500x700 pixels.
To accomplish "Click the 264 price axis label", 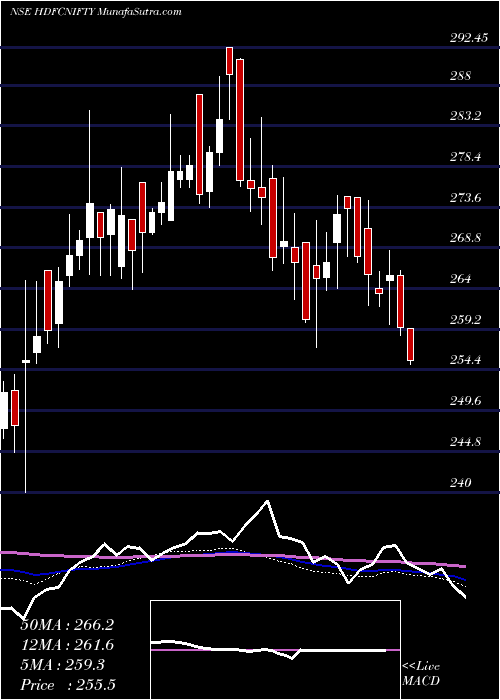I will tap(461, 279).
